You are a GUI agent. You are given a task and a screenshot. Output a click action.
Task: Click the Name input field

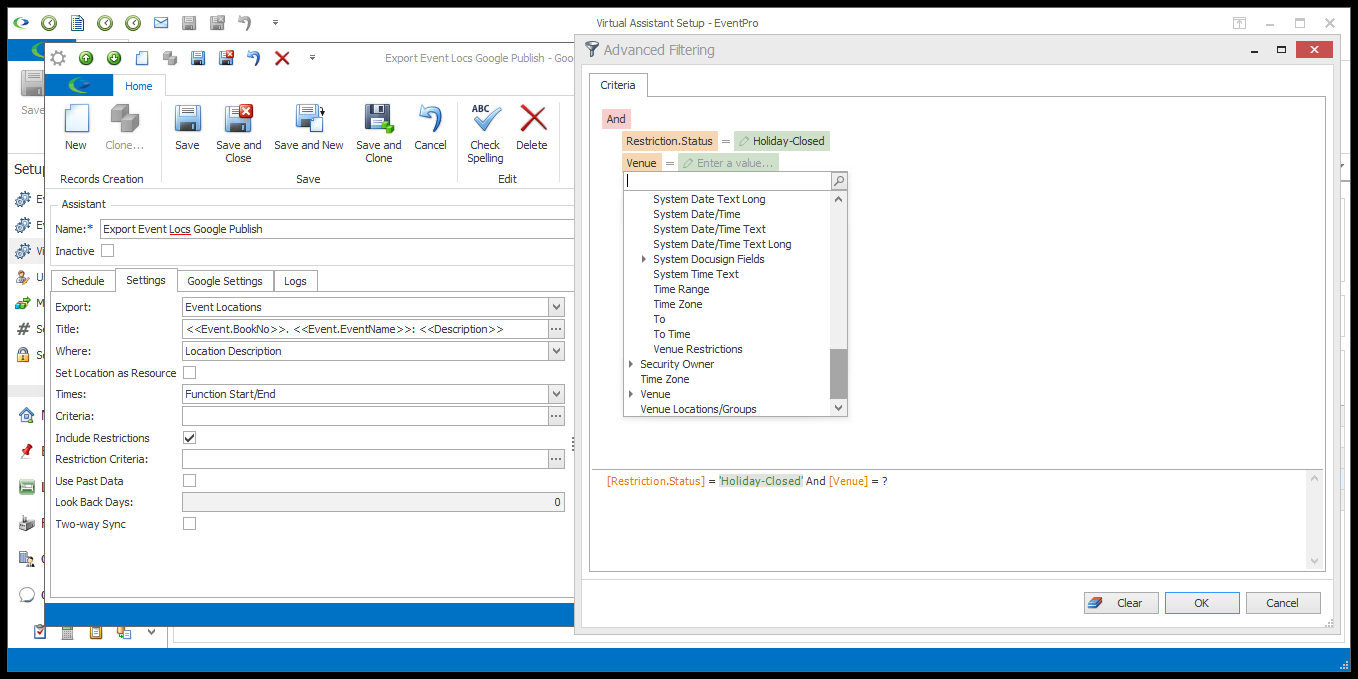coord(337,229)
